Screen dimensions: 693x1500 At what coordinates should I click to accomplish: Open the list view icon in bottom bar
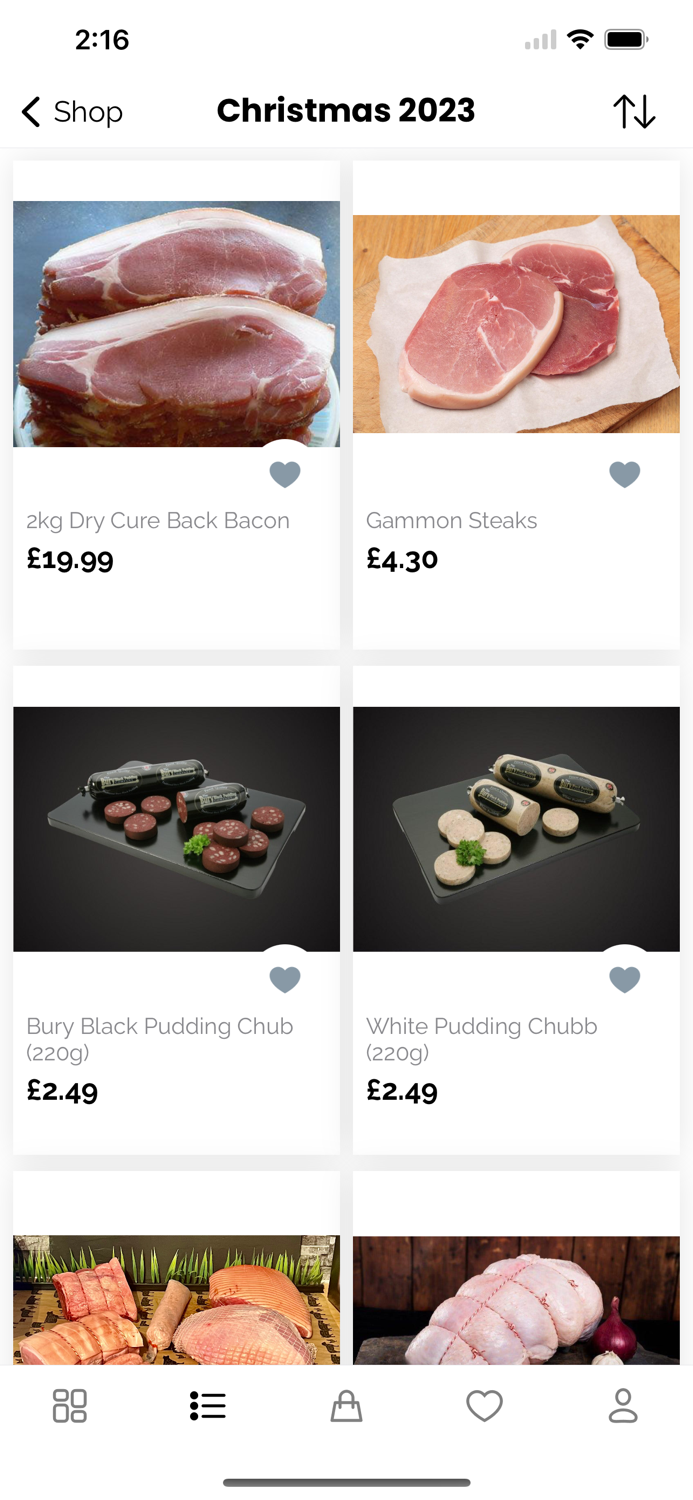[x=208, y=1405]
